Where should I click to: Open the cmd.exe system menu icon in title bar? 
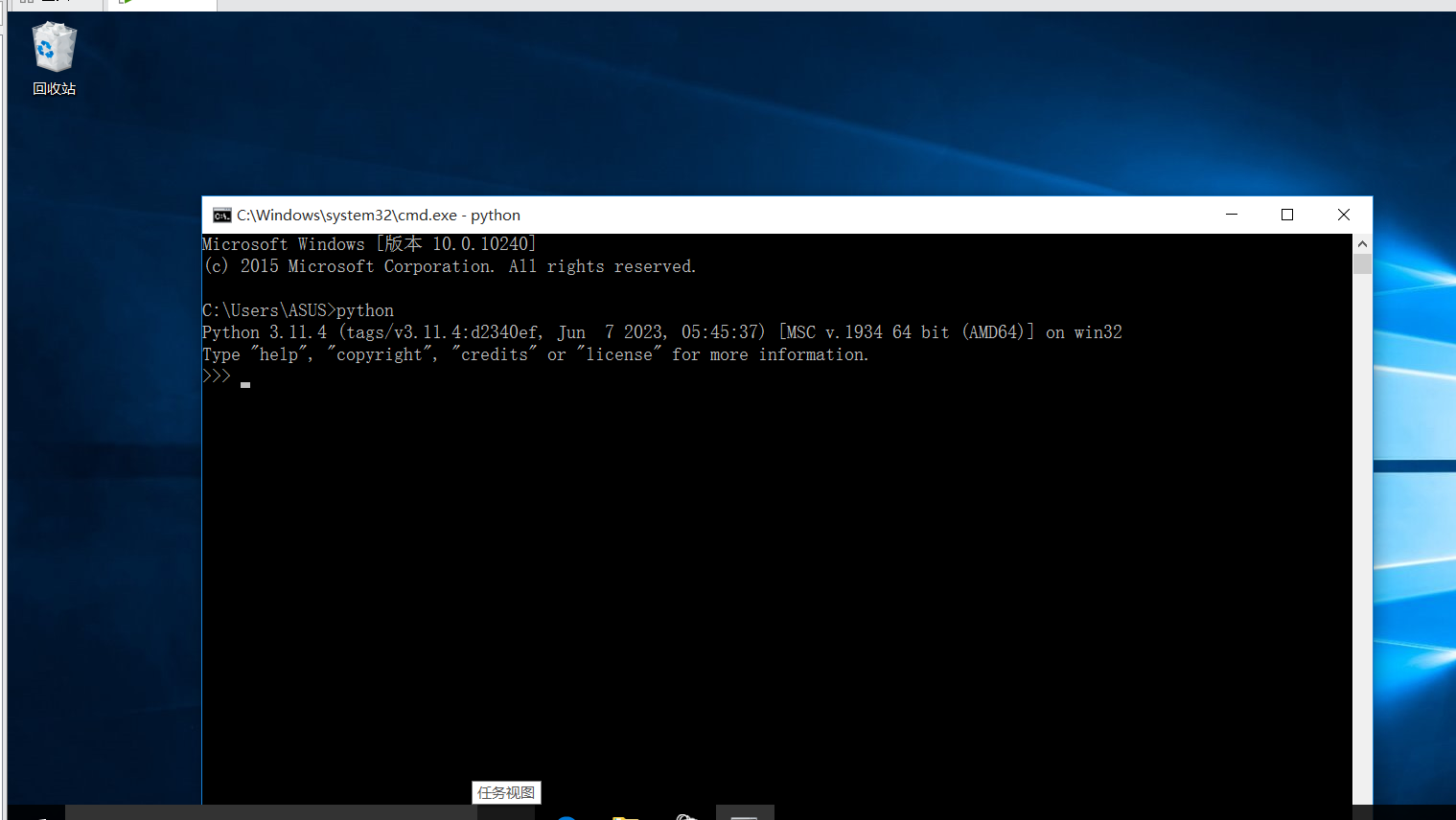click(x=222, y=215)
